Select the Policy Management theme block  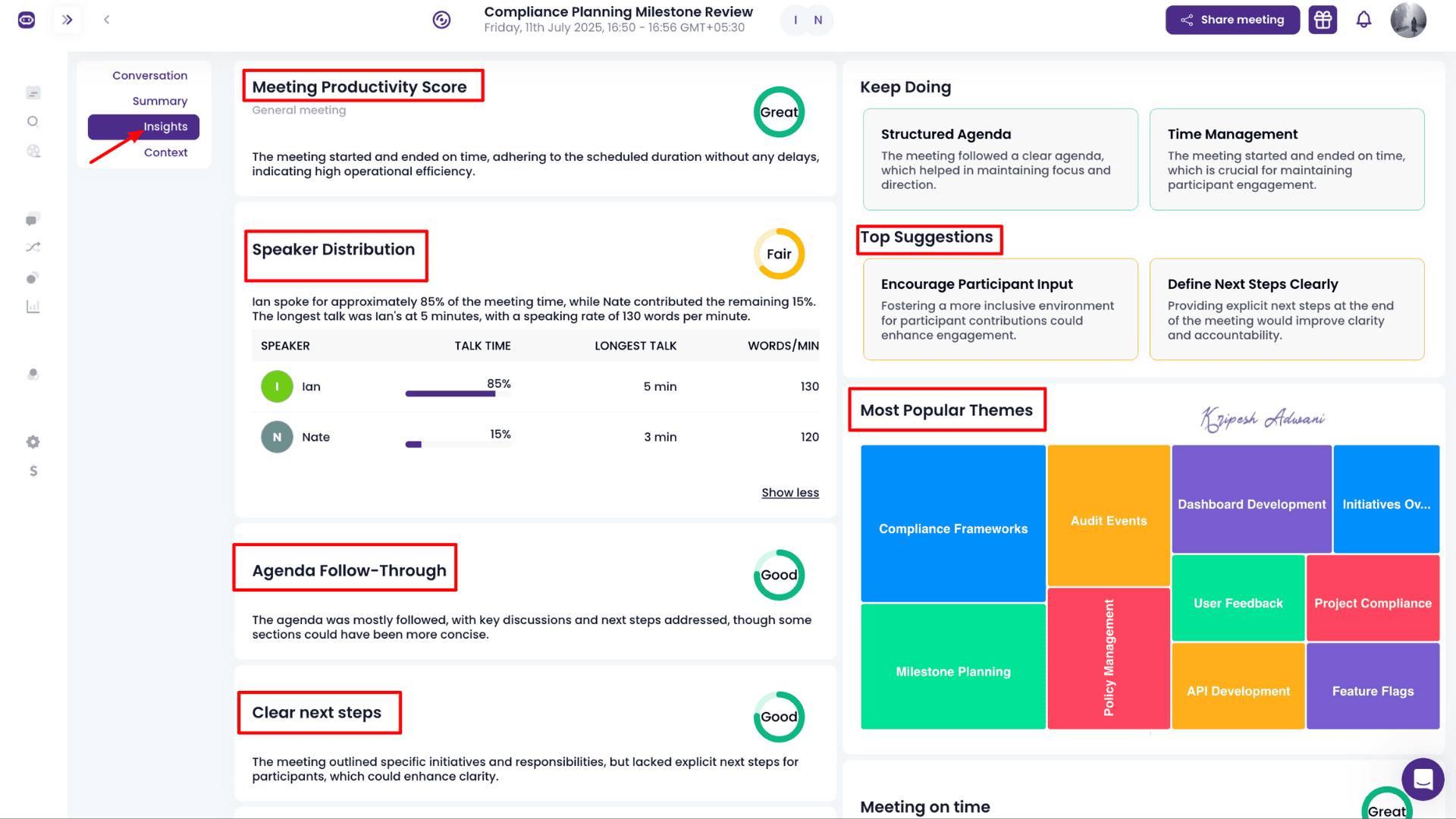click(x=1108, y=657)
